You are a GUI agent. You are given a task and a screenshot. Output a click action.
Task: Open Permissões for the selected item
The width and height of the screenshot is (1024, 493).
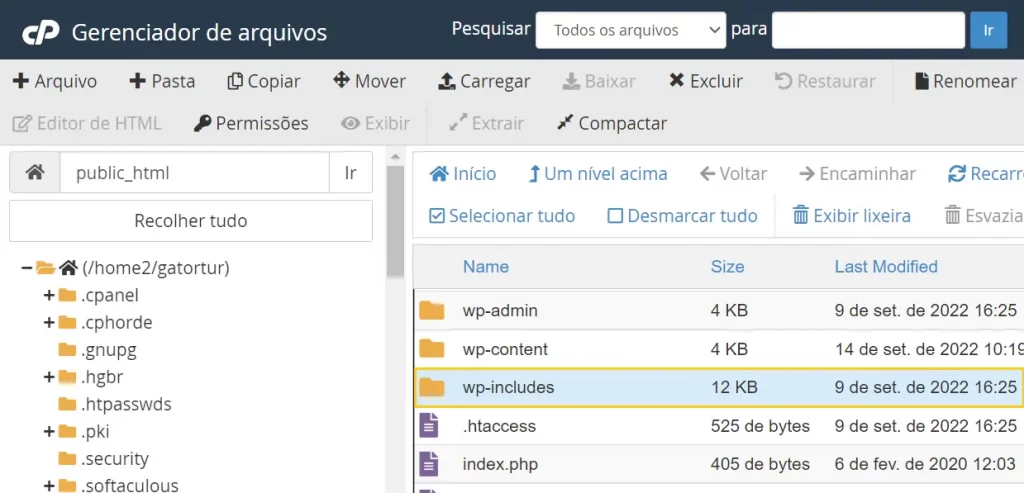pos(251,123)
